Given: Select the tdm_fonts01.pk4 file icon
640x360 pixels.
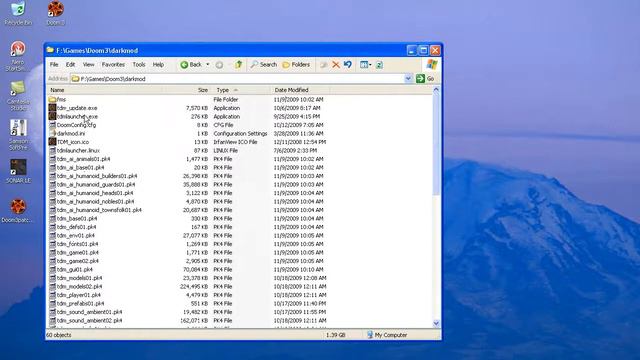Looking at the screenshot, I should tap(52, 244).
